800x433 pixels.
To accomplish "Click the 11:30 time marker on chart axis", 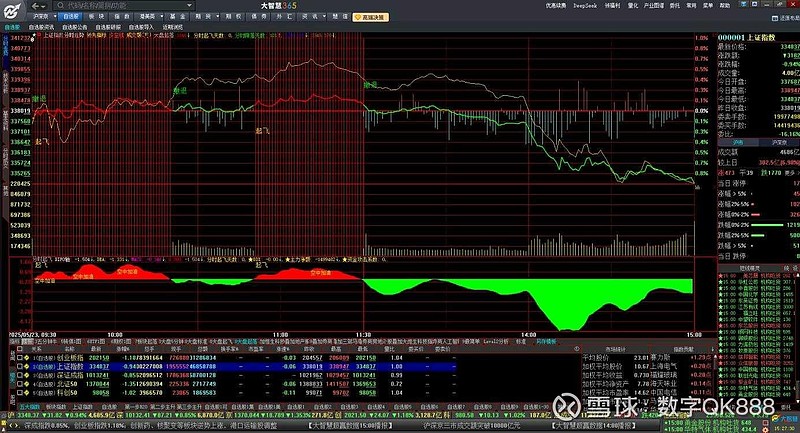I will 363,335.
